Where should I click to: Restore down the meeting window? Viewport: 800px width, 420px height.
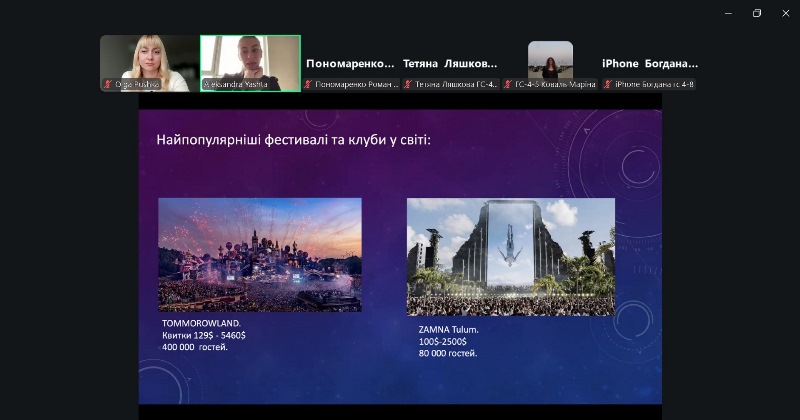(757, 13)
